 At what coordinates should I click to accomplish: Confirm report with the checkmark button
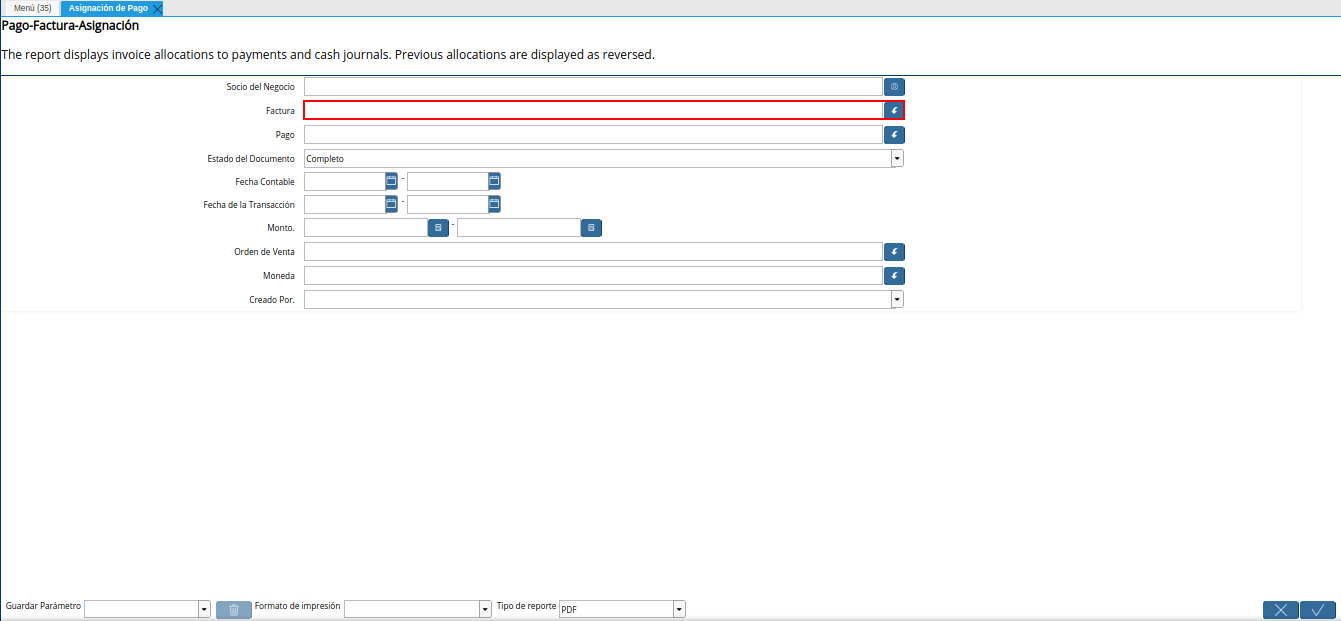tap(1318, 610)
